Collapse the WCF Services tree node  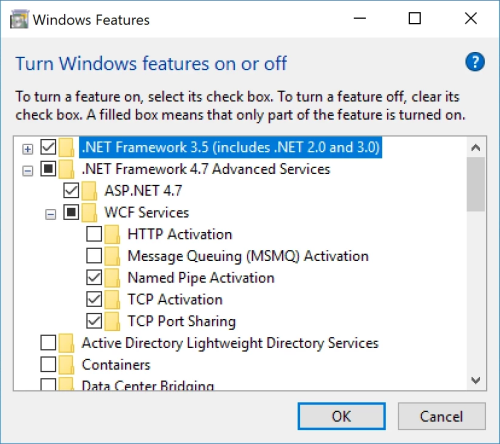click(x=50, y=214)
